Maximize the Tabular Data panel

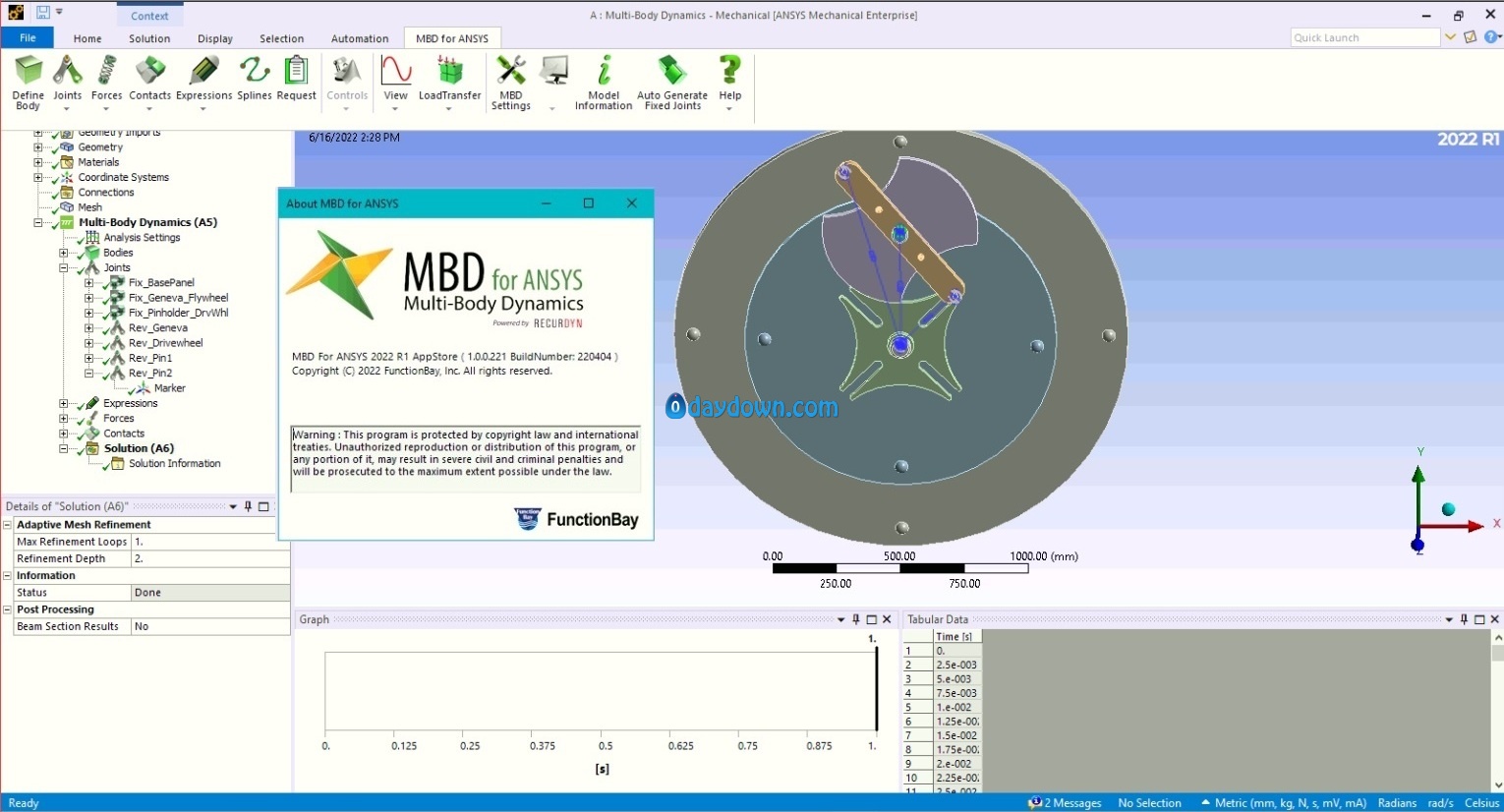point(1479,619)
